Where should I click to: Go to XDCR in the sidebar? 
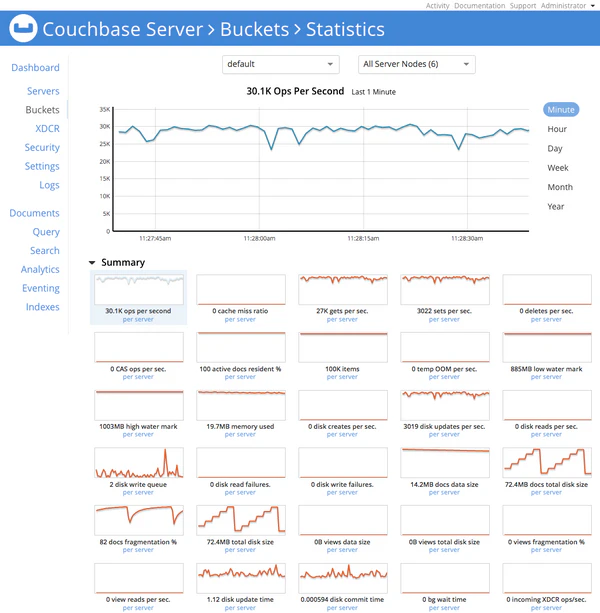coord(47,129)
